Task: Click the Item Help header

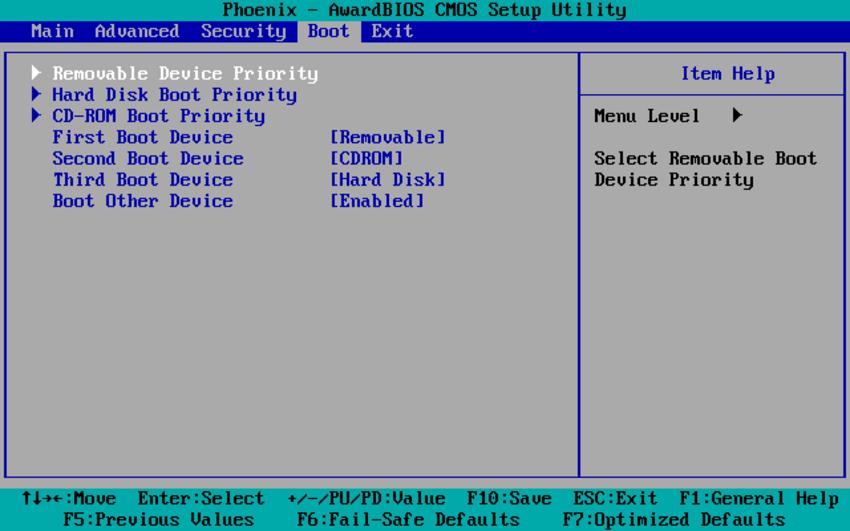Action: point(727,73)
